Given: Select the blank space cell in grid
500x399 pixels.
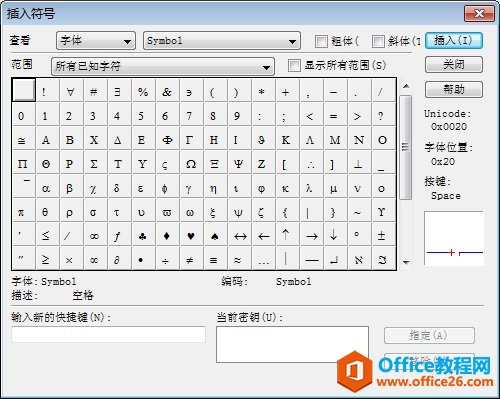Looking at the screenshot, I should point(24,90).
